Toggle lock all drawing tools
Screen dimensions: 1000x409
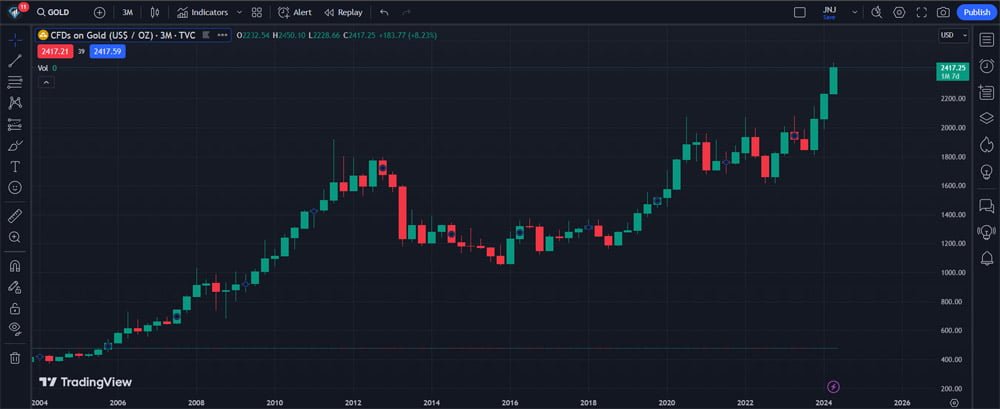[15, 309]
